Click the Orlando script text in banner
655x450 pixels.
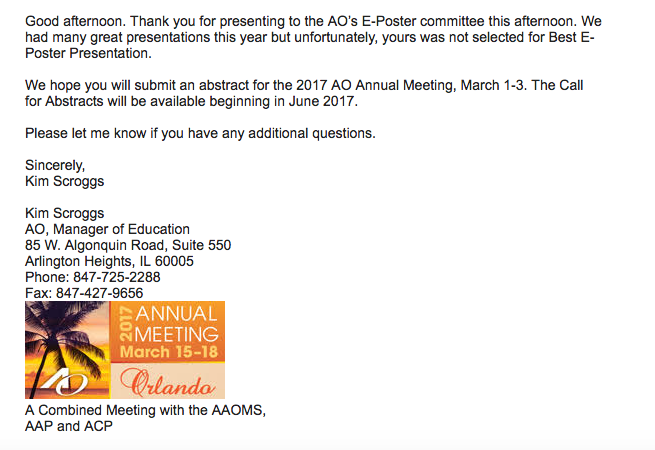tap(166, 382)
